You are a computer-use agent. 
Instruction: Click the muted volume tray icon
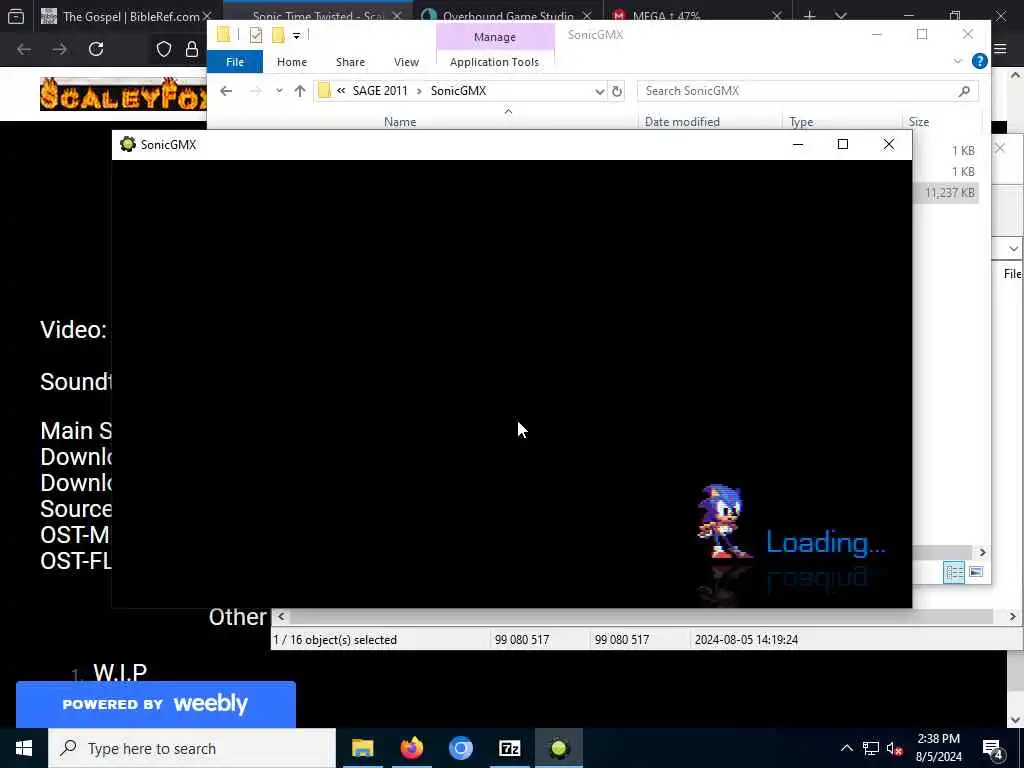click(895, 748)
